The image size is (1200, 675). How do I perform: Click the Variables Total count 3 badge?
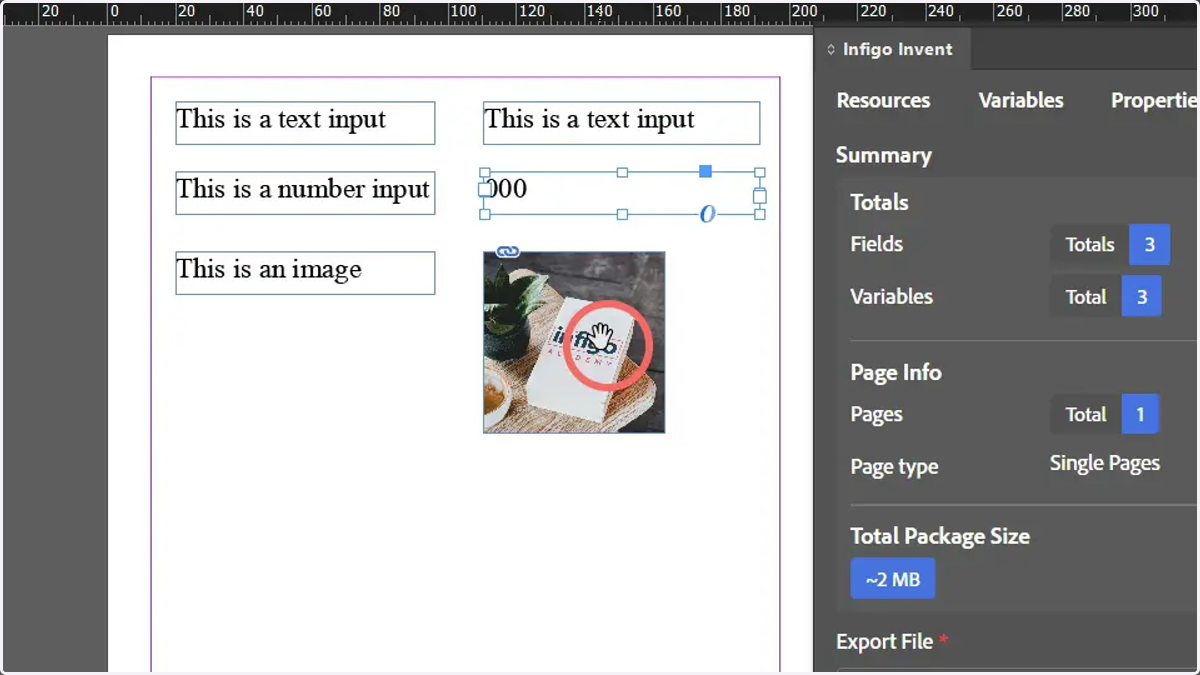coord(1142,296)
